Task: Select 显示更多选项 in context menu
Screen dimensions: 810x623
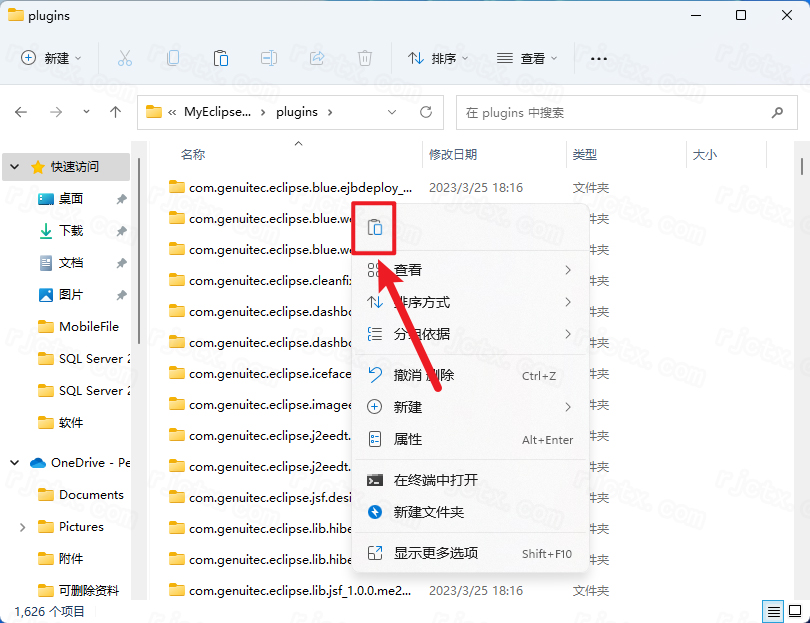Action: (435, 553)
